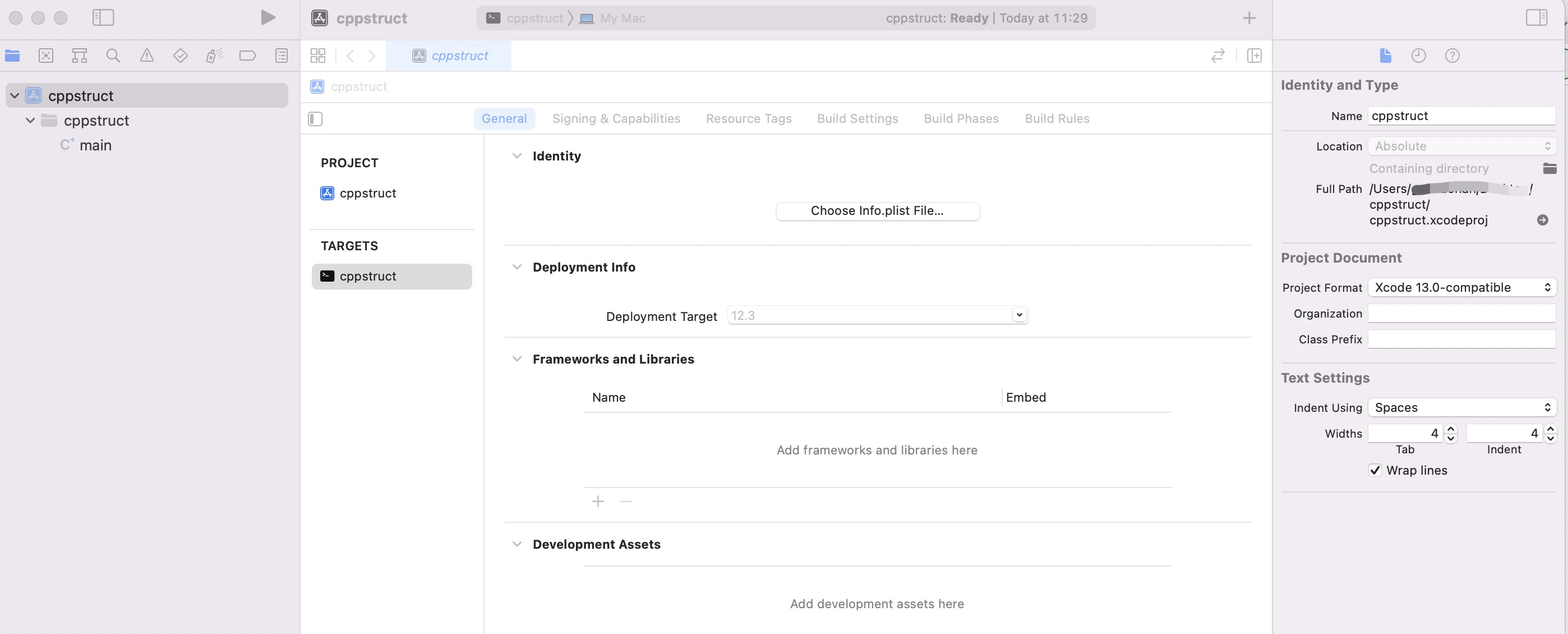This screenshot has width=1568, height=634.
Task: Toggle the inspector panel on right
Action: point(1537,17)
